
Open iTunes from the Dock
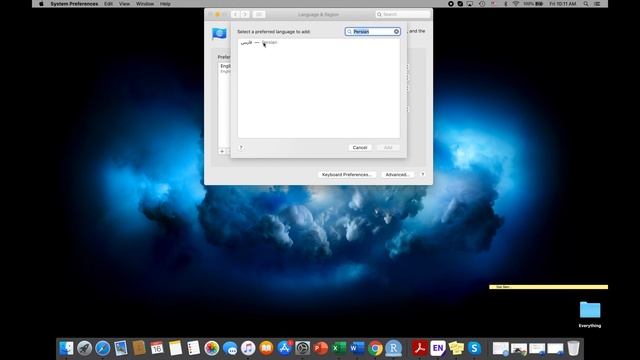click(x=248, y=348)
